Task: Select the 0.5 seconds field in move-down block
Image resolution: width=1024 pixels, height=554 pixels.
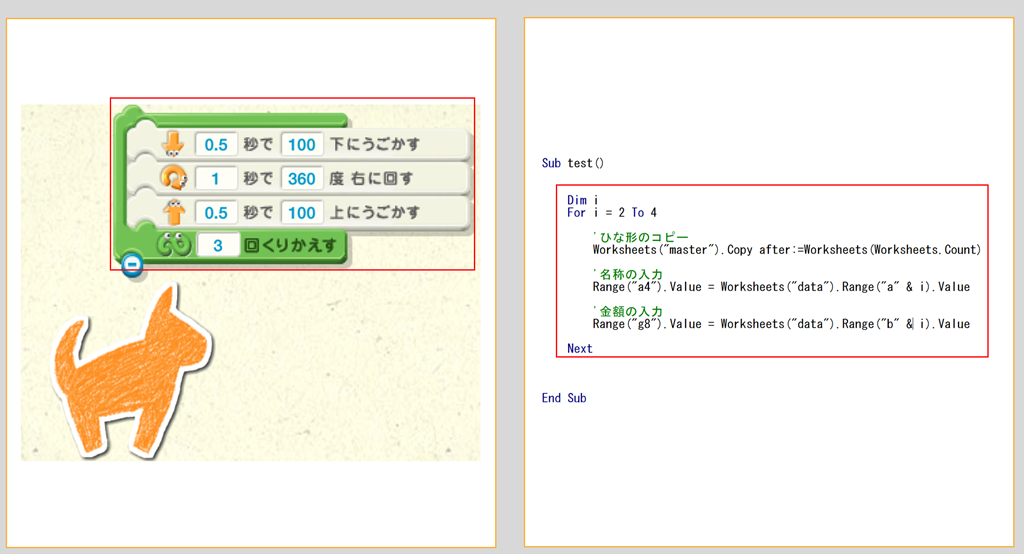Action: coord(216,144)
